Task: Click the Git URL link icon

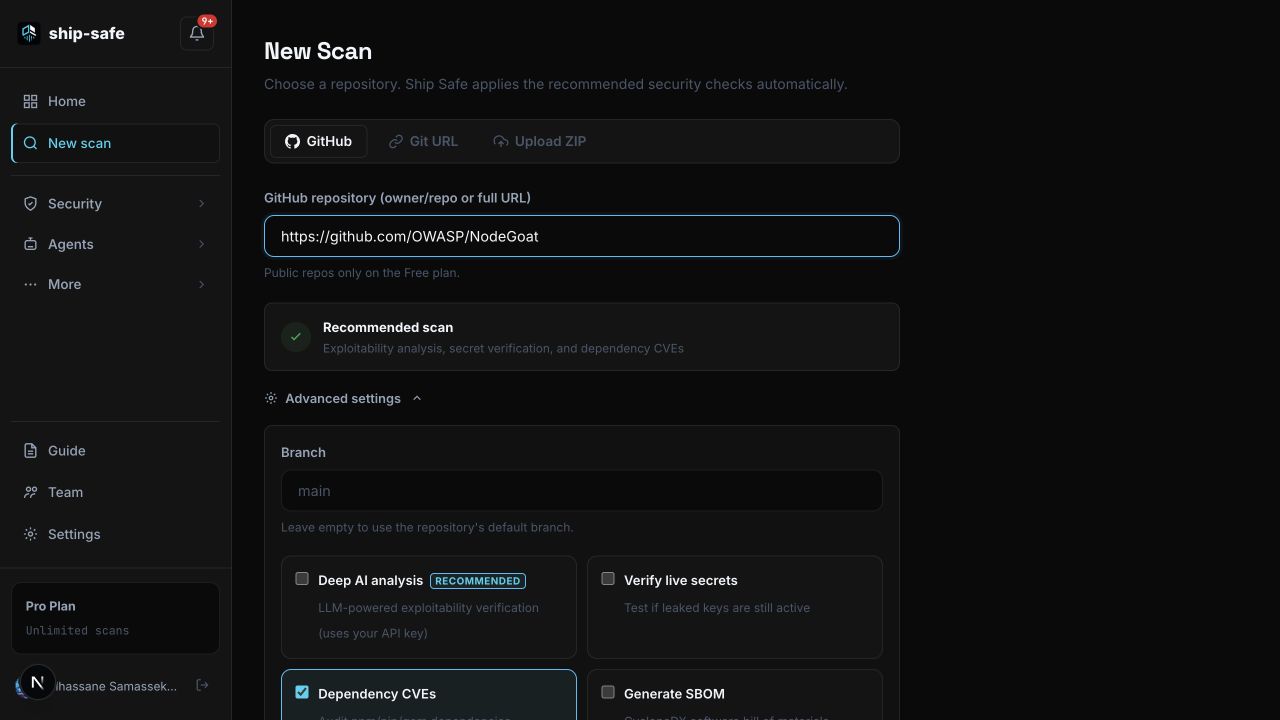Action: coord(396,141)
